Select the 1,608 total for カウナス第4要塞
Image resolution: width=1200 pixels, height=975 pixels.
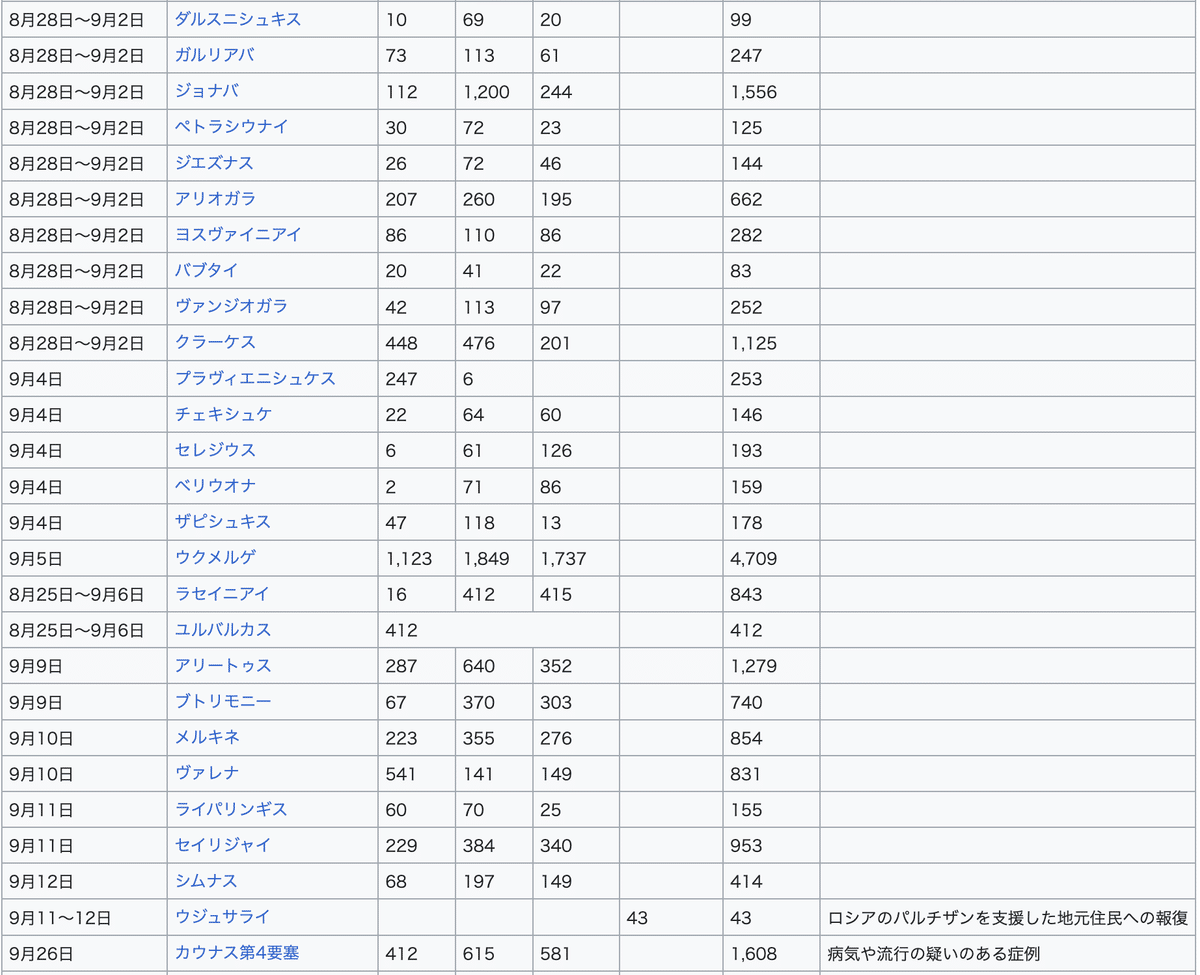(753, 955)
